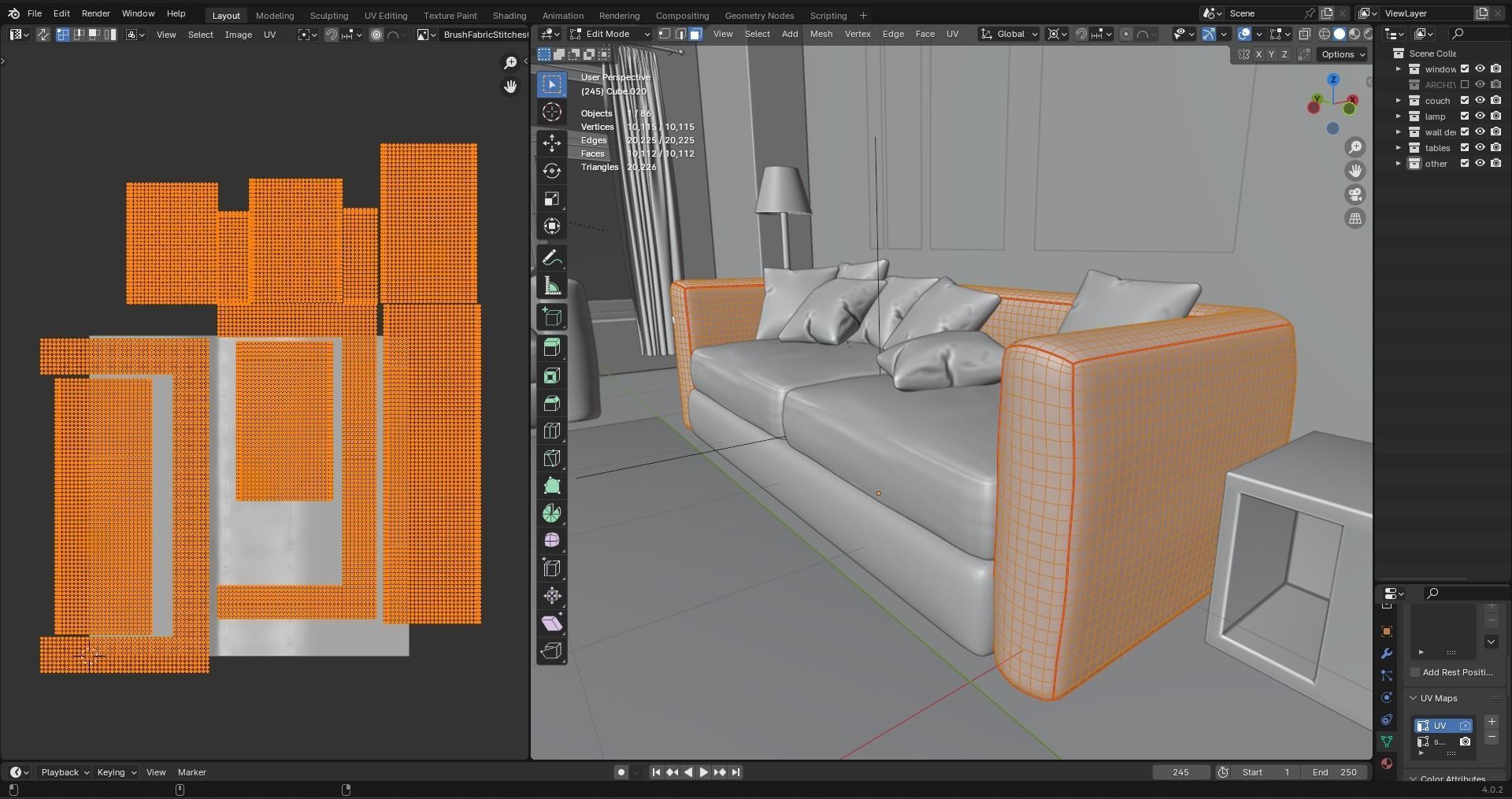Select the Knife tool
Image resolution: width=1512 pixels, height=799 pixels.
tap(552, 458)
